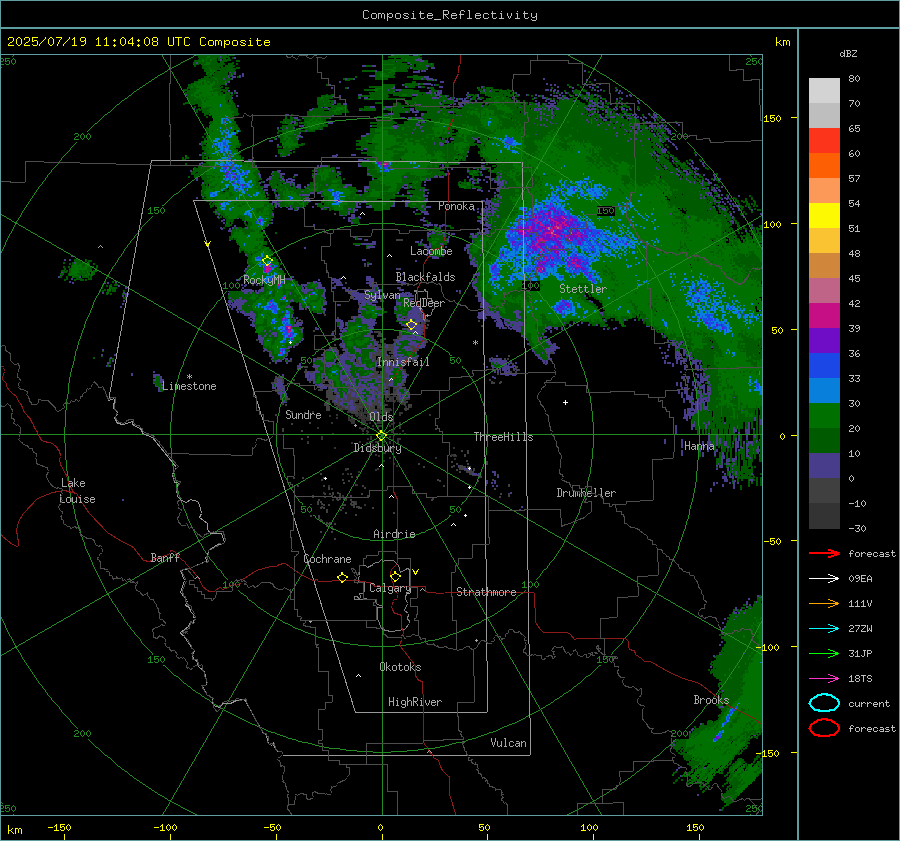Click the yellow diamond marker above Calgary
The height and width of the screenshot is (841, 900).
[x=395, y=576]
